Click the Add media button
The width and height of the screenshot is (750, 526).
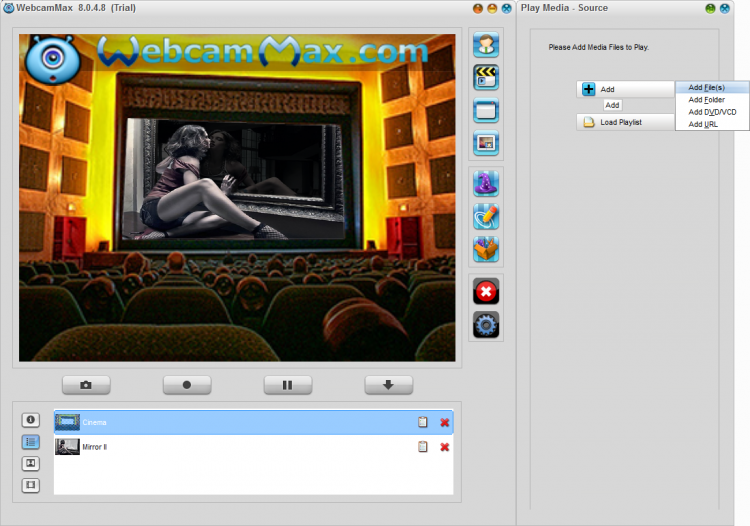[x=626, y=89]
